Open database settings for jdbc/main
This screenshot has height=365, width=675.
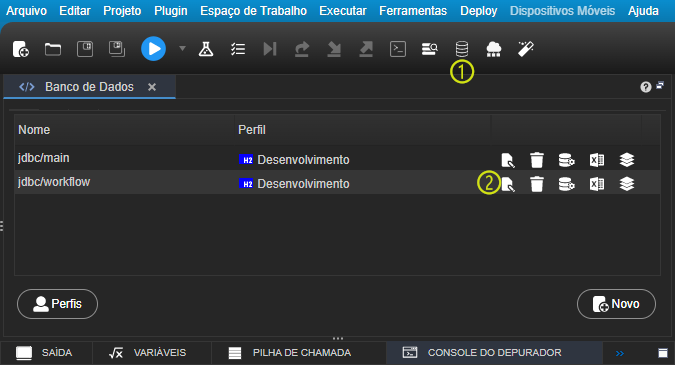point(567,160)
